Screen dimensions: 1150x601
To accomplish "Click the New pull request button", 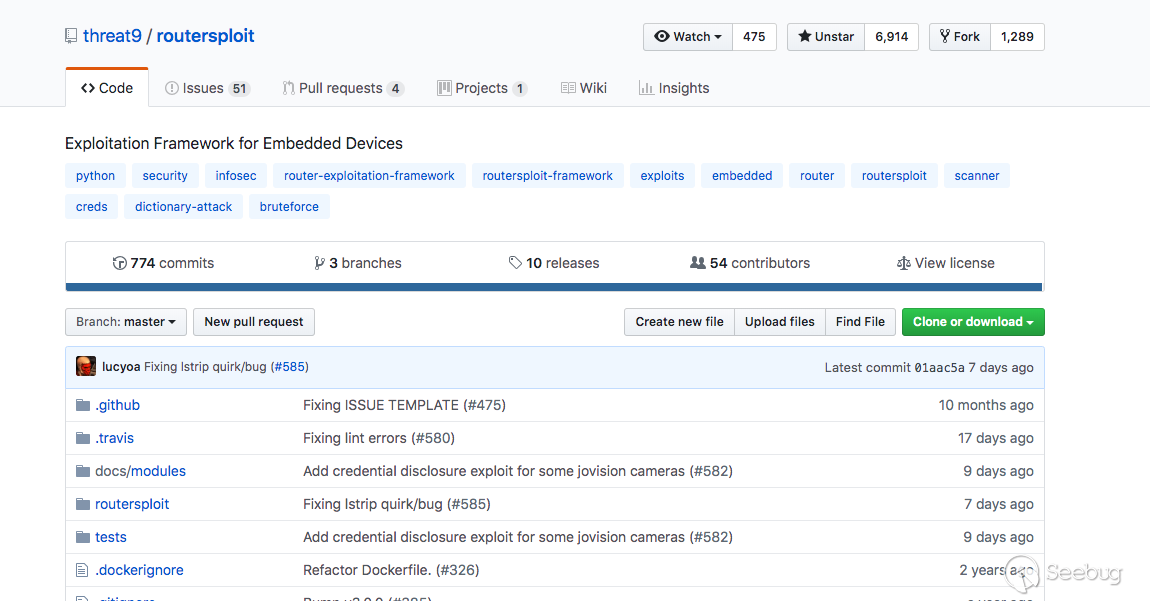I will pos(254,322).
